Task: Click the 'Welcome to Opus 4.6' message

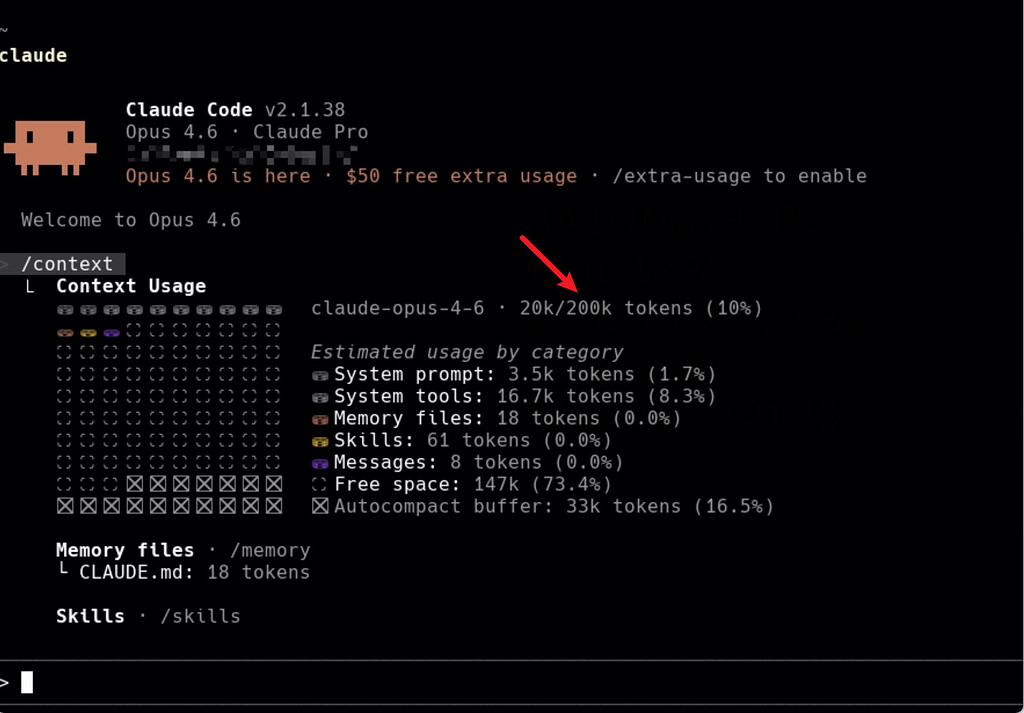Action: tap(131, 220)
